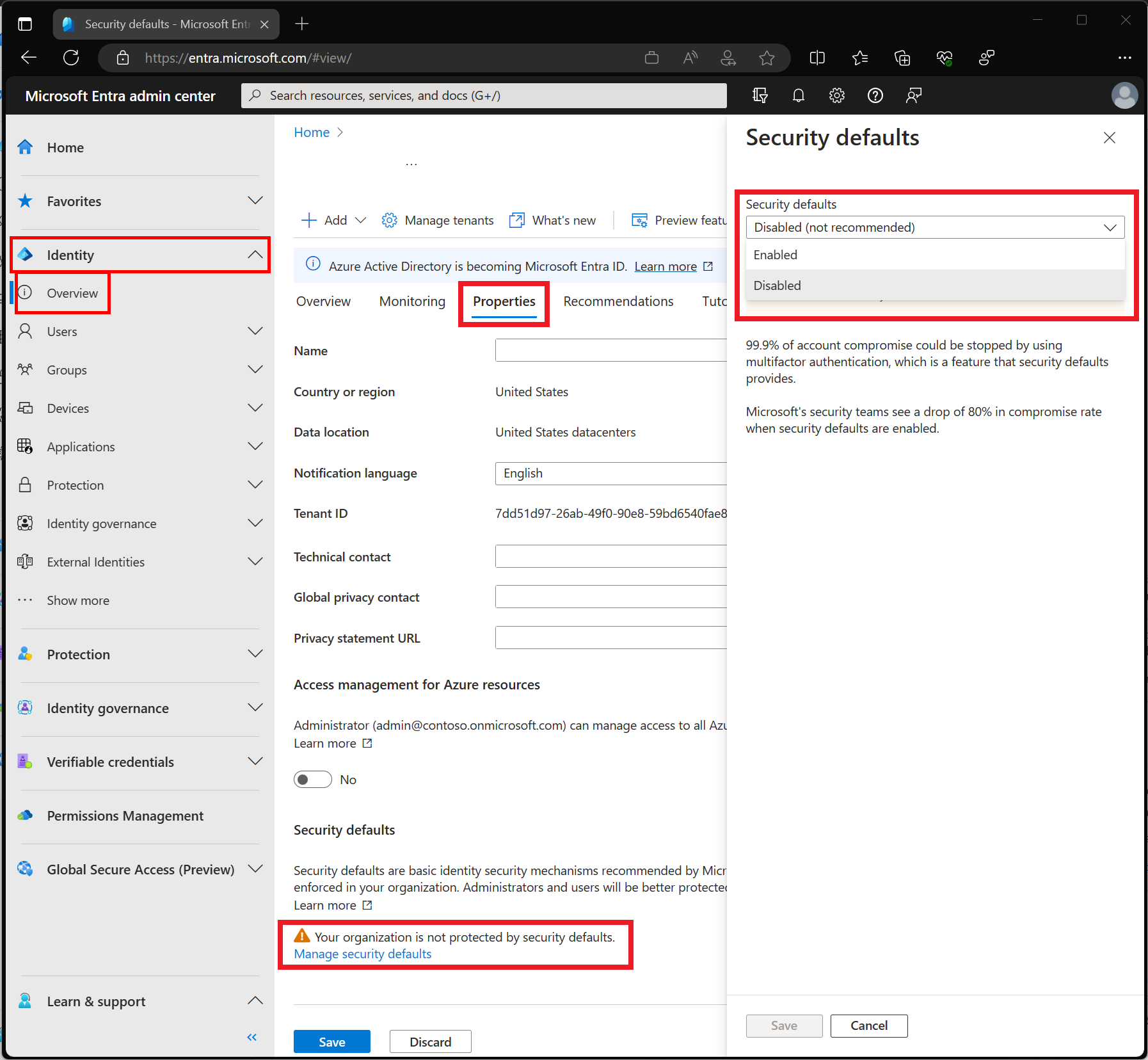Select Overview under Identity in sidebar
The width and height of the screenshot is (1148, 1060).
tap(72, 293)
